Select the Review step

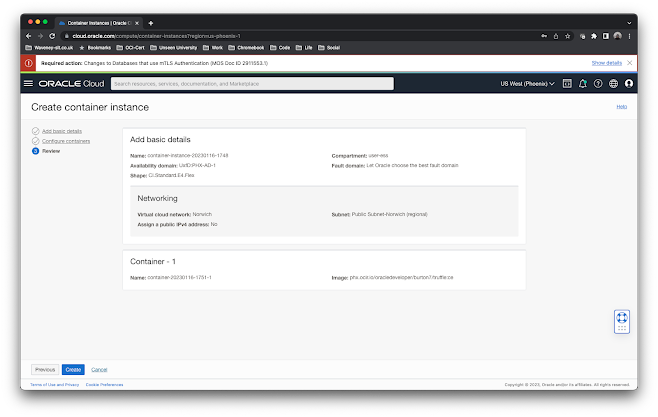(x=51, y=151)
